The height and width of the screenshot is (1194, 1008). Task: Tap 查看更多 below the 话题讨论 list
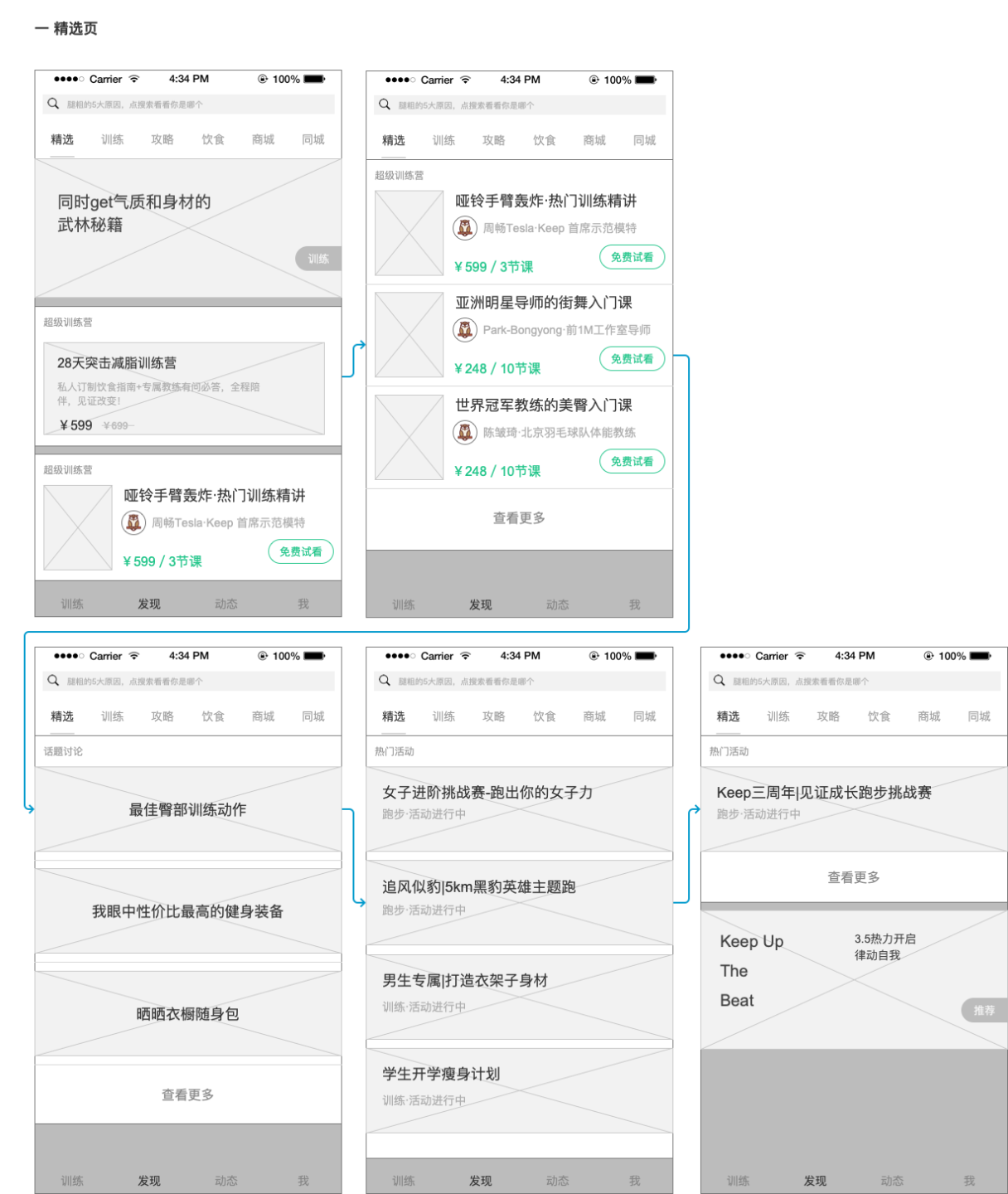188,1093
